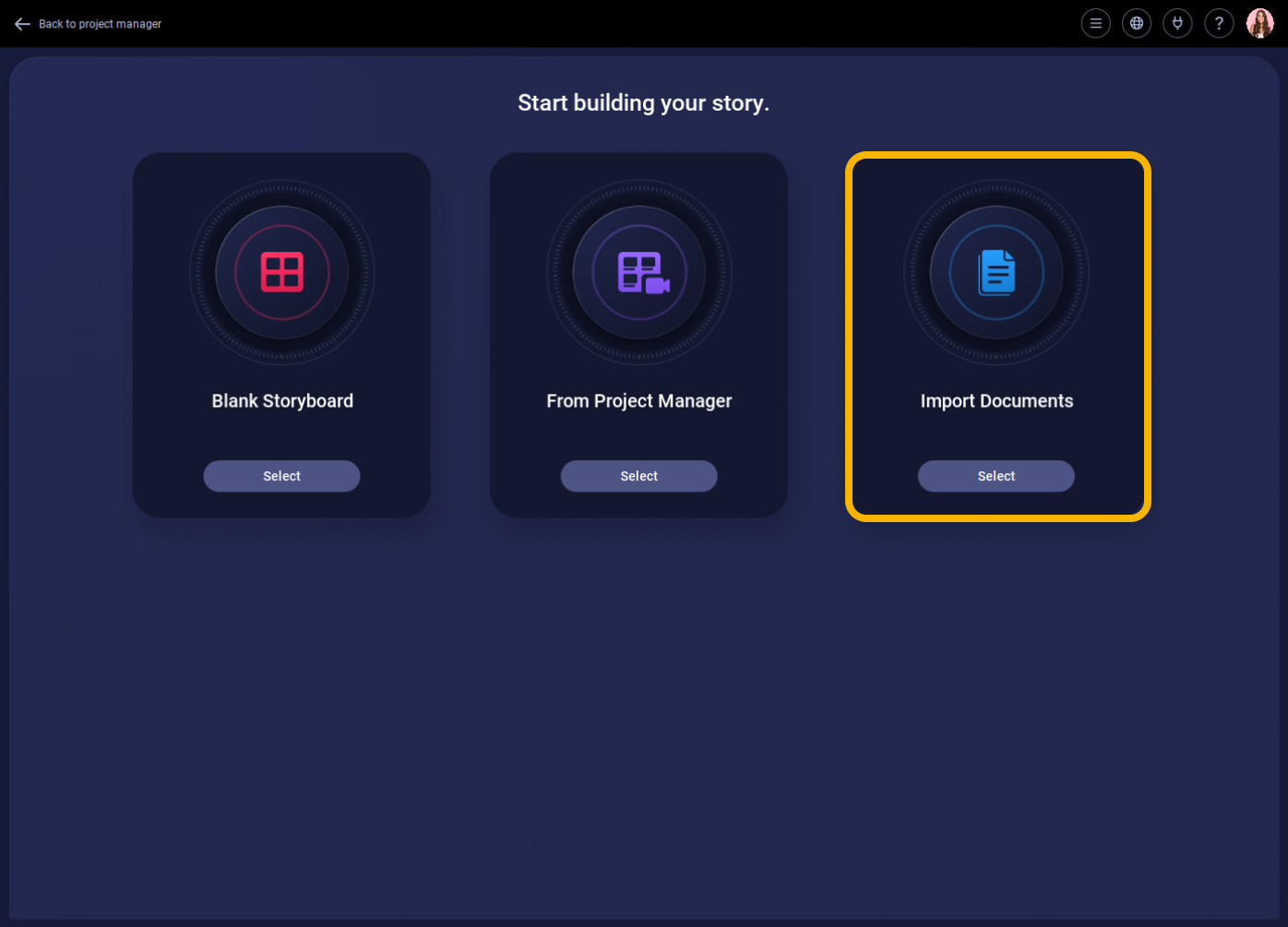The image size is (1288, 927).
Task: Open the user profile avatar
Action: click(1260, 24)
